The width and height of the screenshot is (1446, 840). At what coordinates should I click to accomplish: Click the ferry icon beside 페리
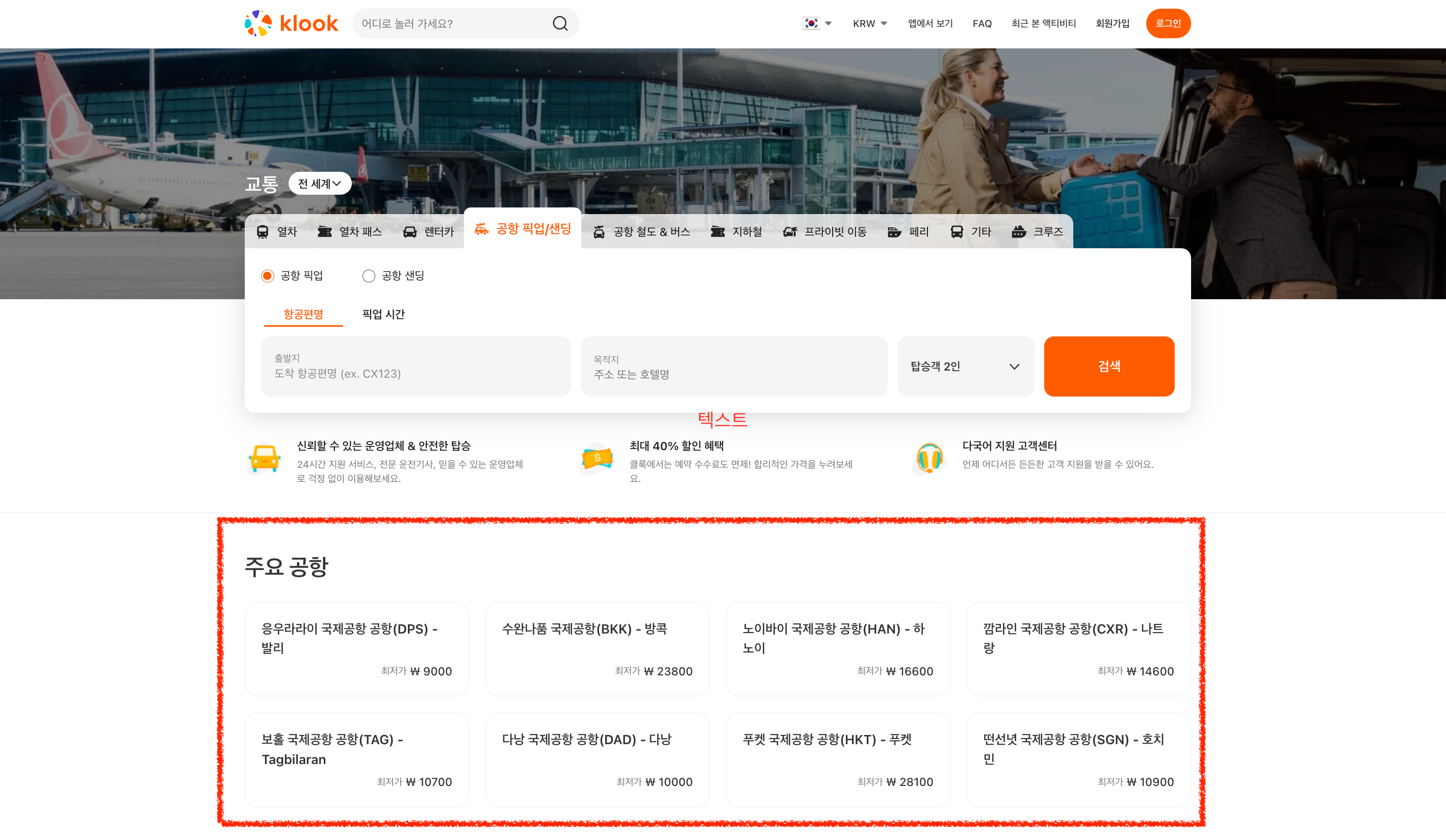pyautogui.click(x=894, y=232)
